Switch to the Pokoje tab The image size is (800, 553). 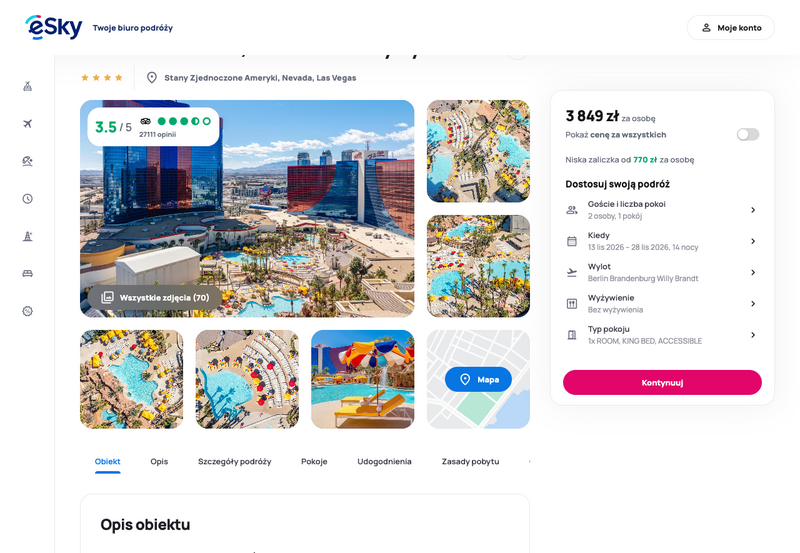[x=314, y=461]
